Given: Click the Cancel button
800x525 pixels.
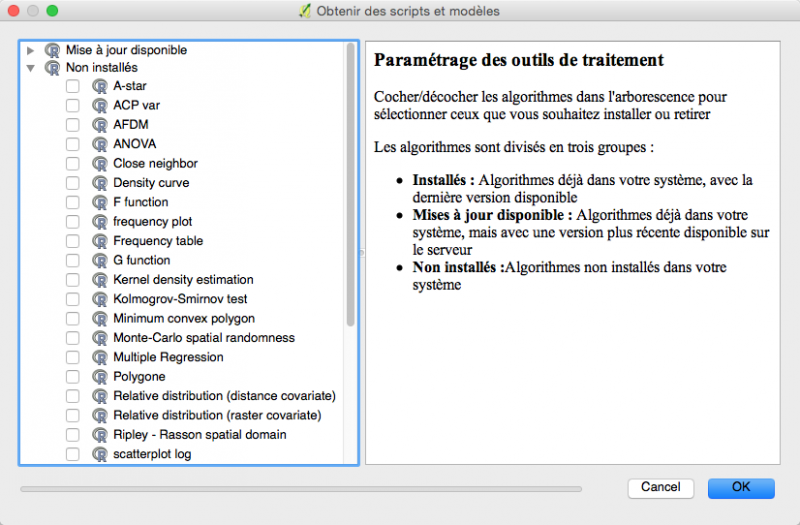Looking at the screenshot, I should pos(660,488).
